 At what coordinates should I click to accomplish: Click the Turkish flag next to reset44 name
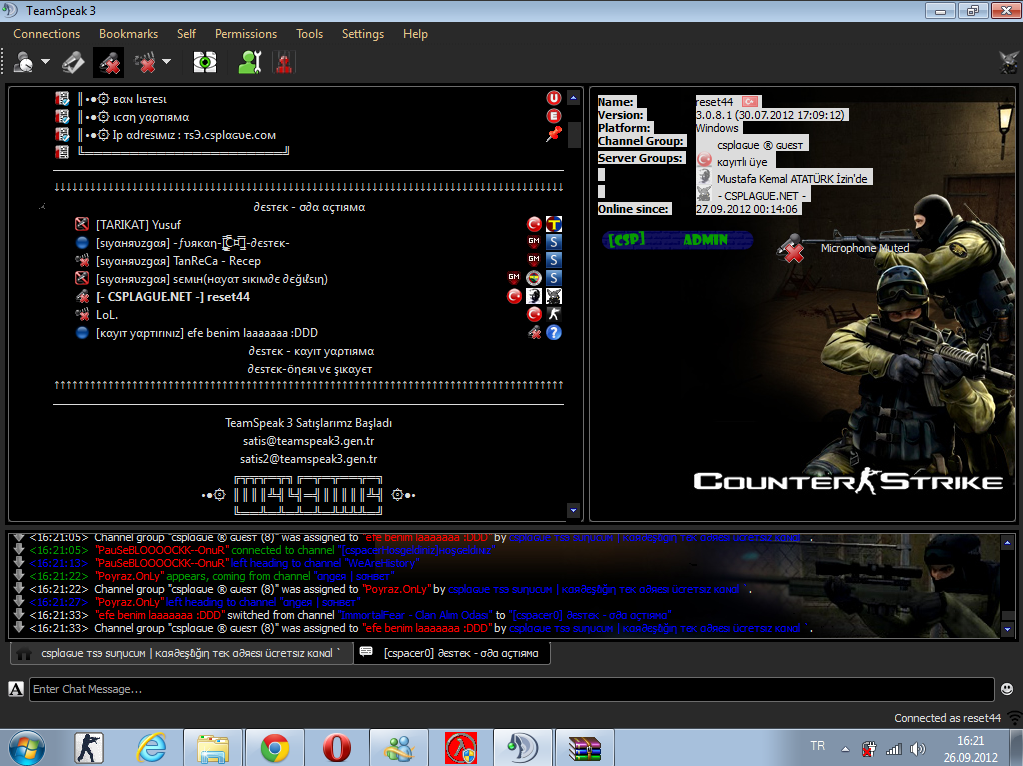click(x=750, y=102)
